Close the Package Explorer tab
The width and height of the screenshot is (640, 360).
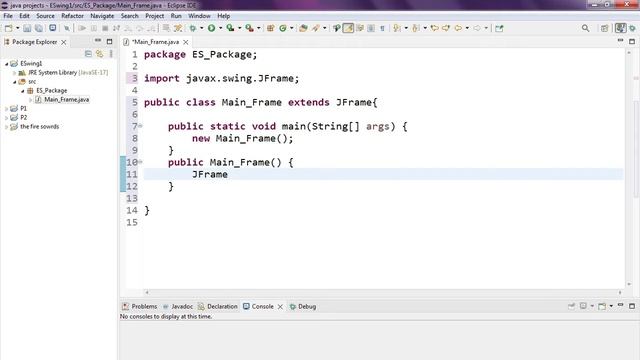[x=64, y=42]
